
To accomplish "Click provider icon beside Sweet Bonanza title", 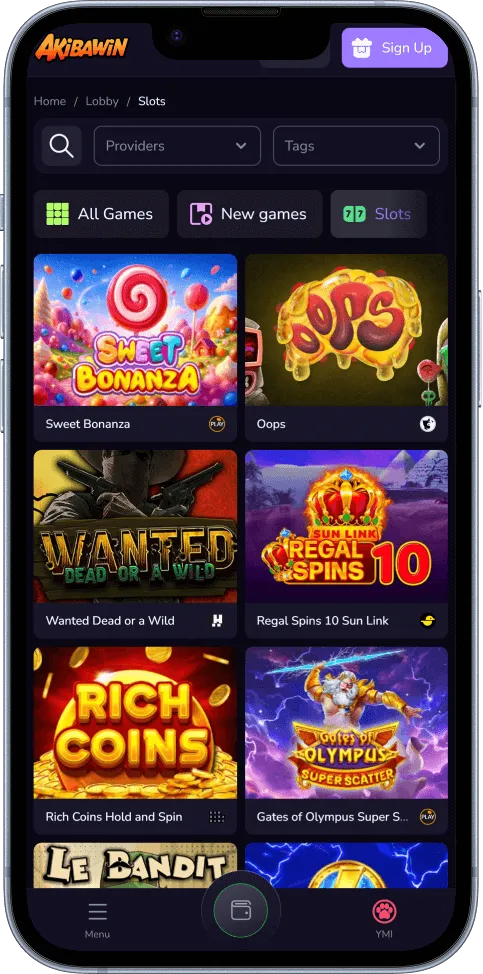I will pos(217,424).
